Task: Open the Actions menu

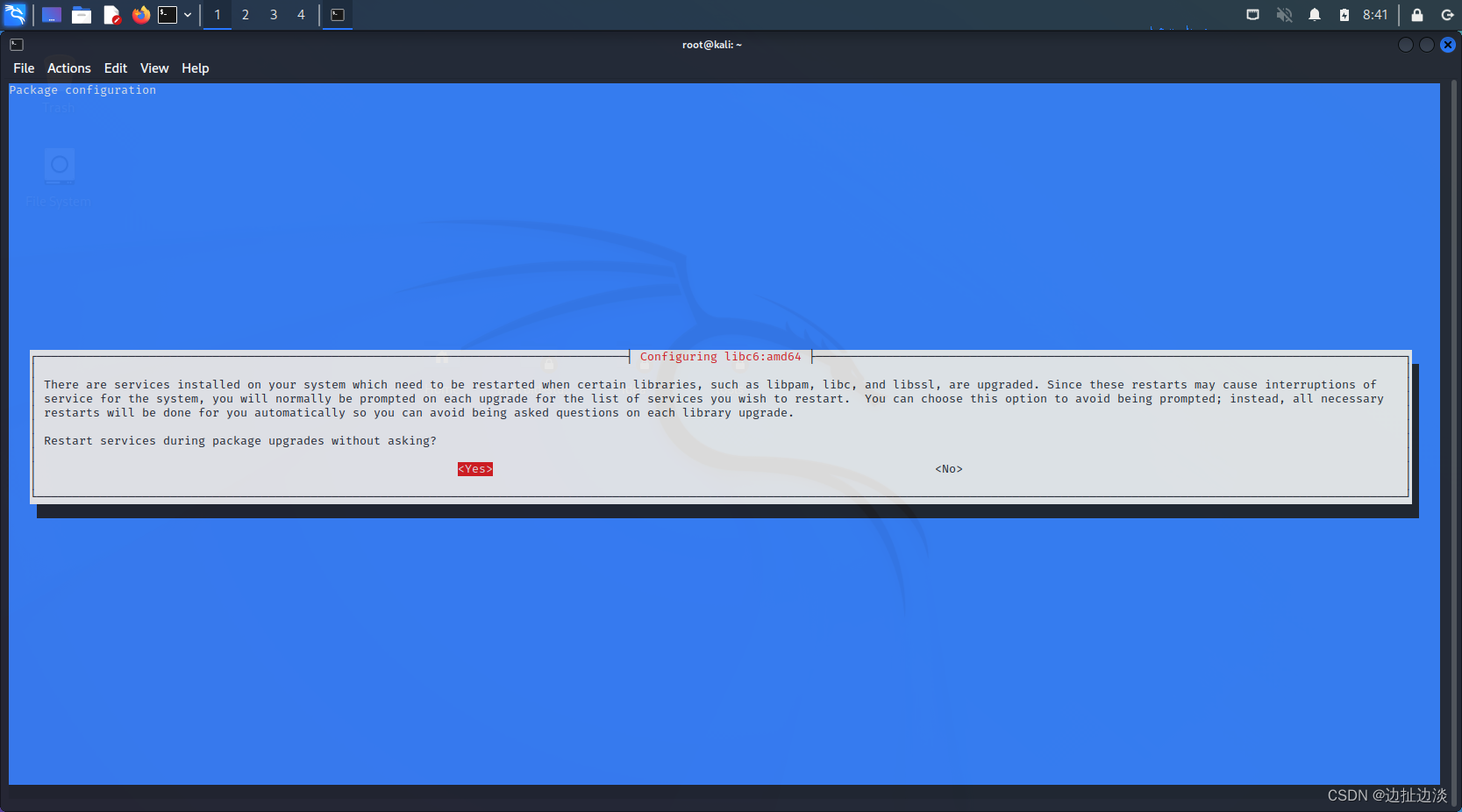Action: point(68,68)
